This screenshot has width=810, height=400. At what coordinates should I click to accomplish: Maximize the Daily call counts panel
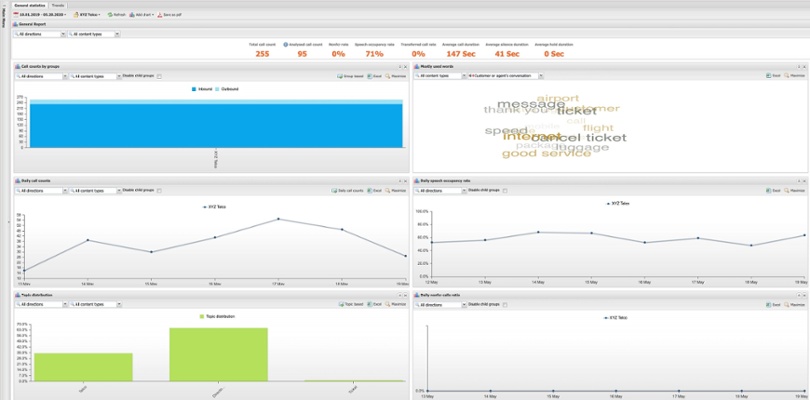[x=395, y=191]
